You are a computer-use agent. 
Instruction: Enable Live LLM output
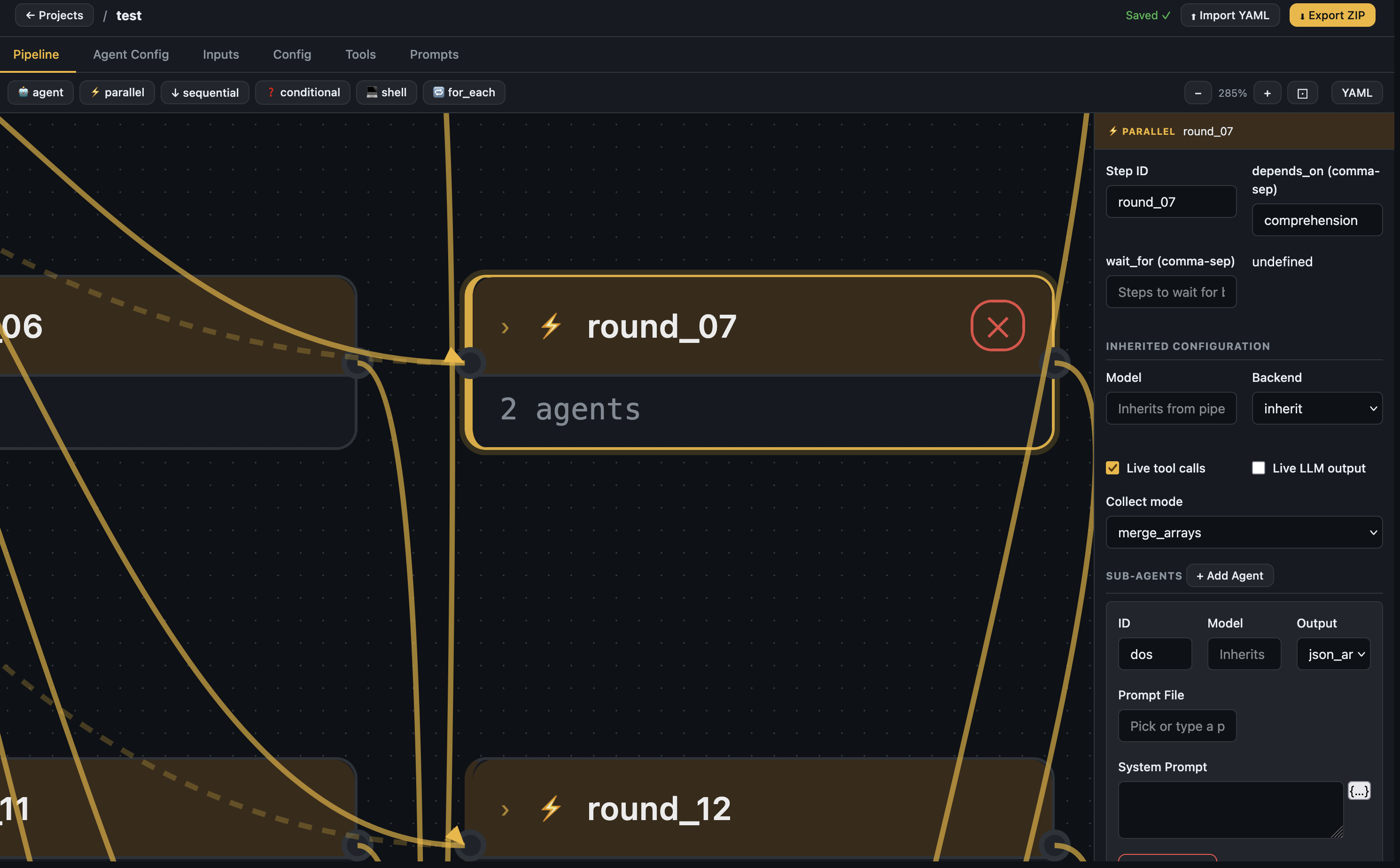tap(1258, 468)
